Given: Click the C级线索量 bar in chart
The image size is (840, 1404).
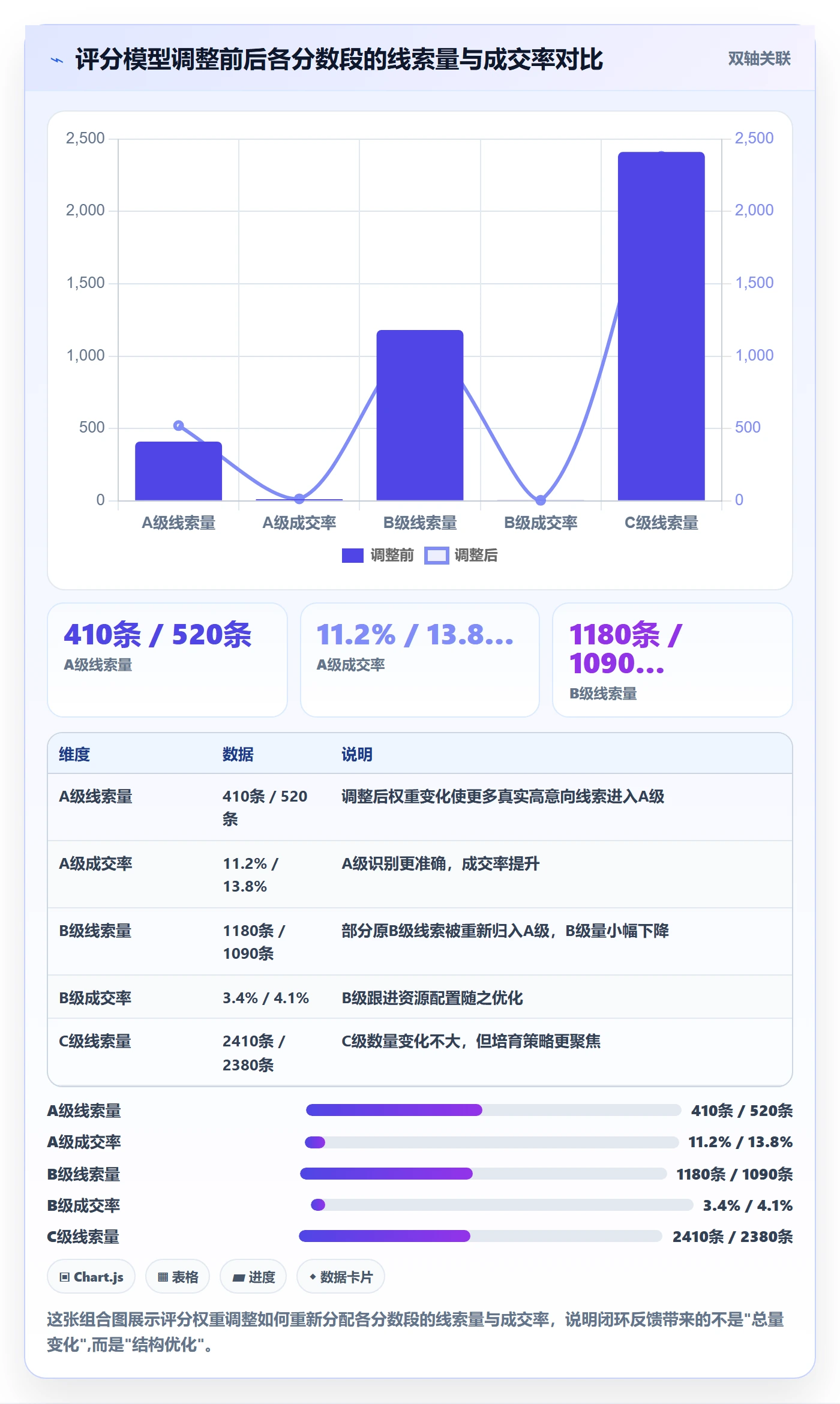Looking at the screenshot, I should 661,326.
